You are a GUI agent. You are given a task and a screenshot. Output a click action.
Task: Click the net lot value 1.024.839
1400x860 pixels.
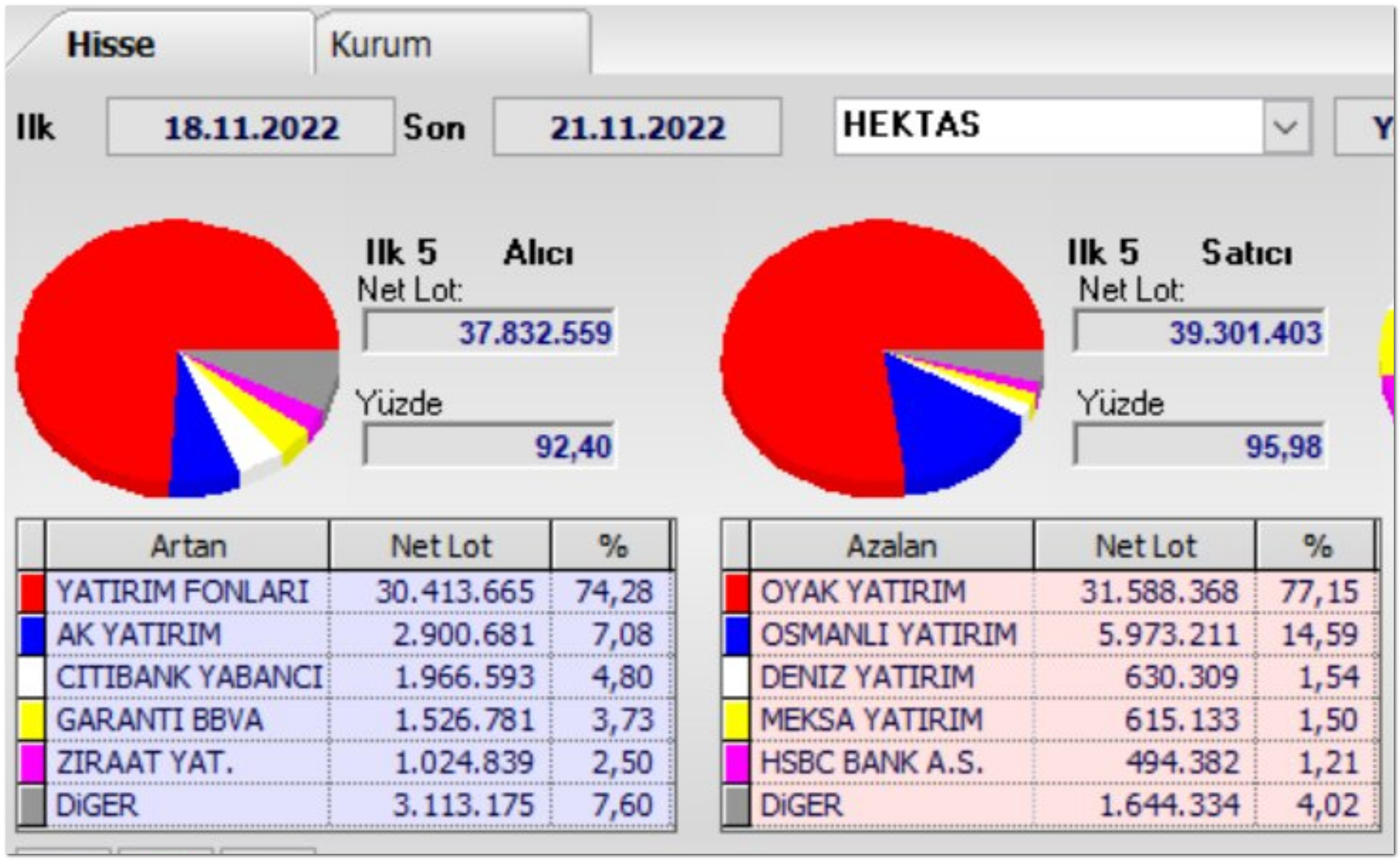coord(464,763)
